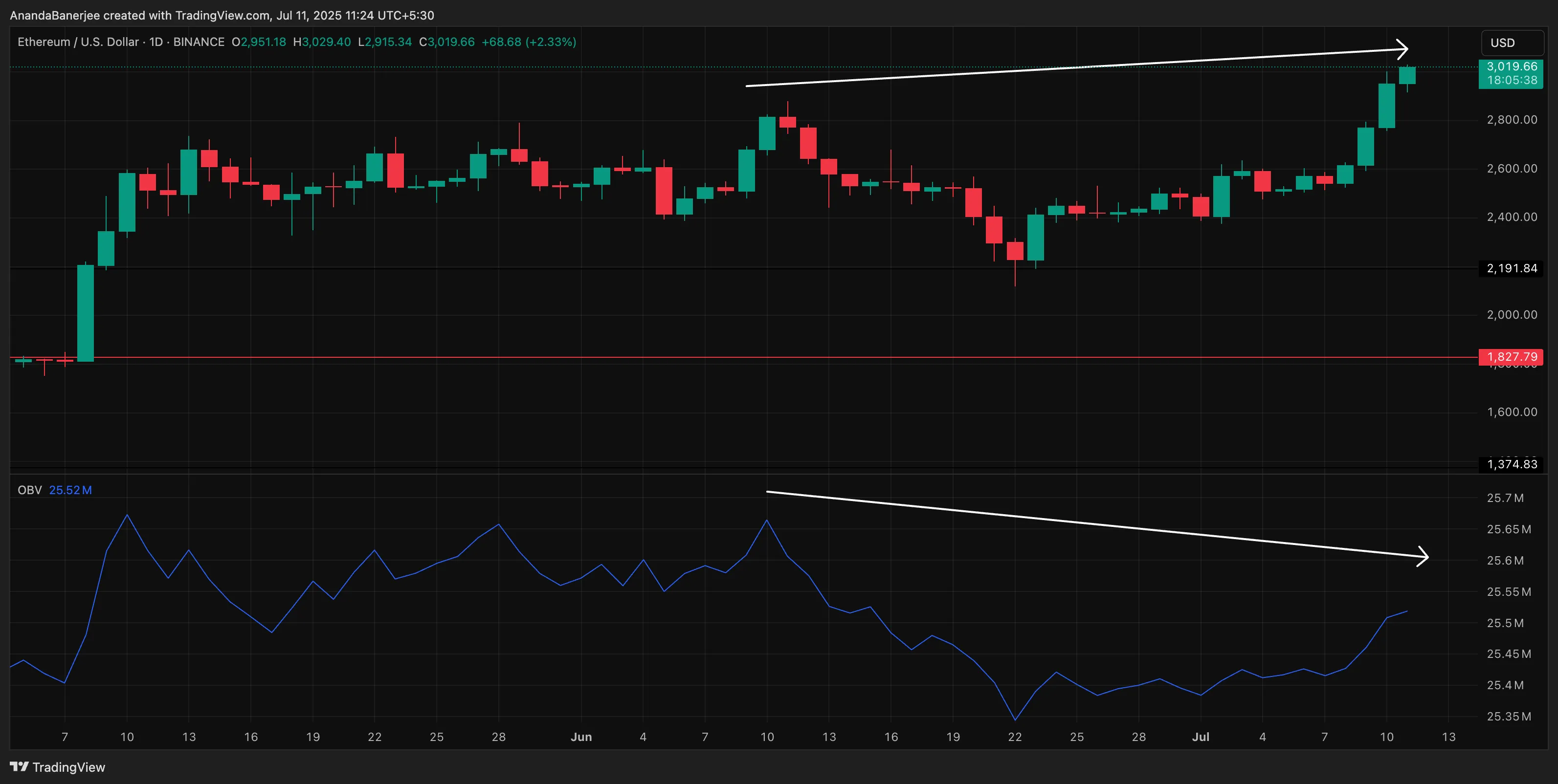Click the 1,374.83 price level label
Screen dimensions: 1558x784
1511,464
